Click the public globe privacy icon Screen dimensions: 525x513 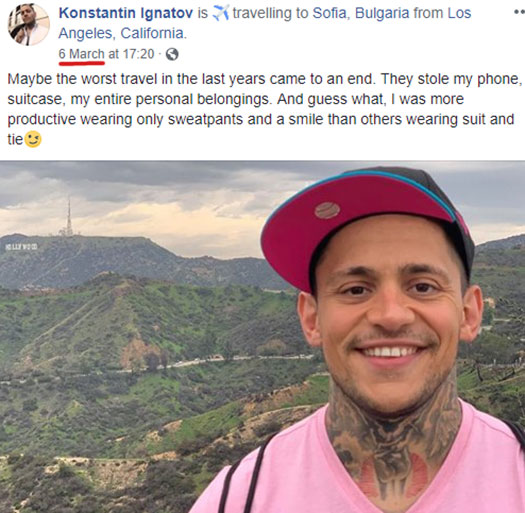point(172,54)
